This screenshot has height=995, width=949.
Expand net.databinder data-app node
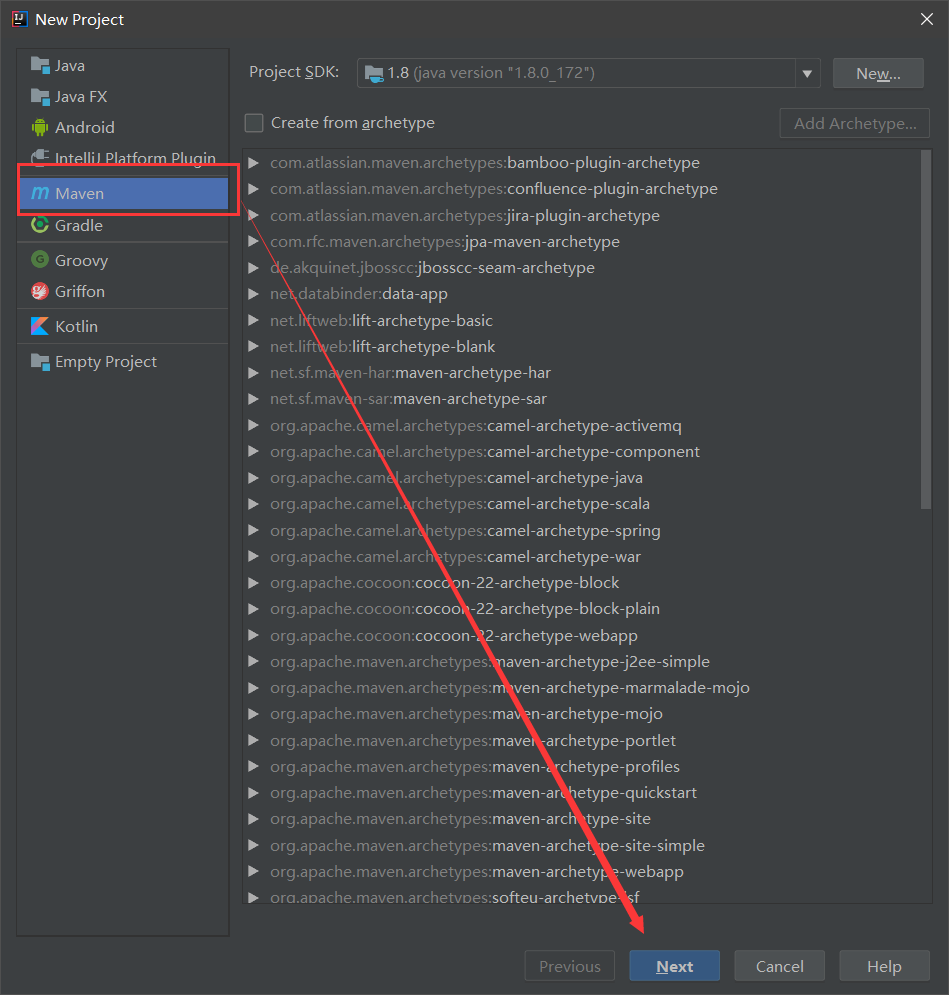pyautogui.click(x=253, y=294)
